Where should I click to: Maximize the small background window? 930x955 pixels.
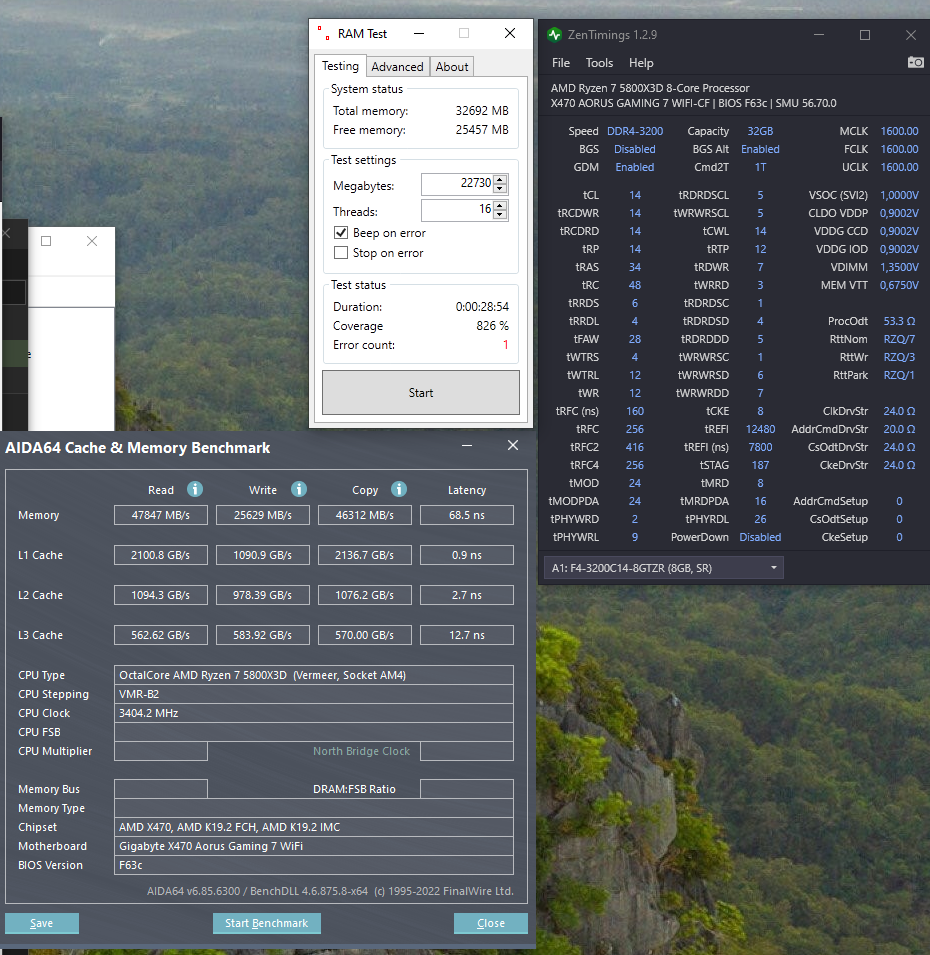coord(46,241)
